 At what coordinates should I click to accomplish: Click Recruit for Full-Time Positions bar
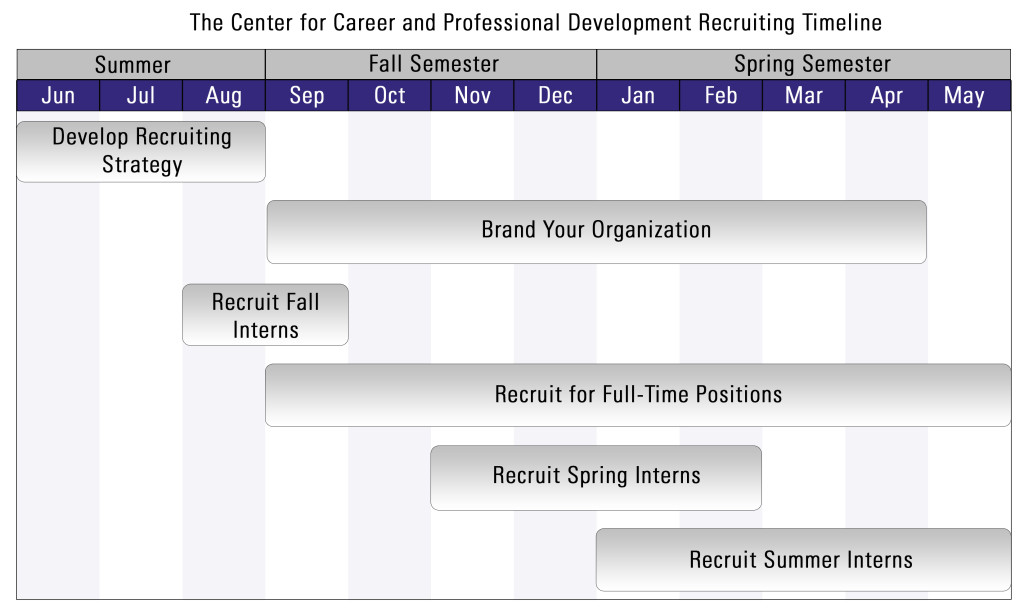click(638, 395)
